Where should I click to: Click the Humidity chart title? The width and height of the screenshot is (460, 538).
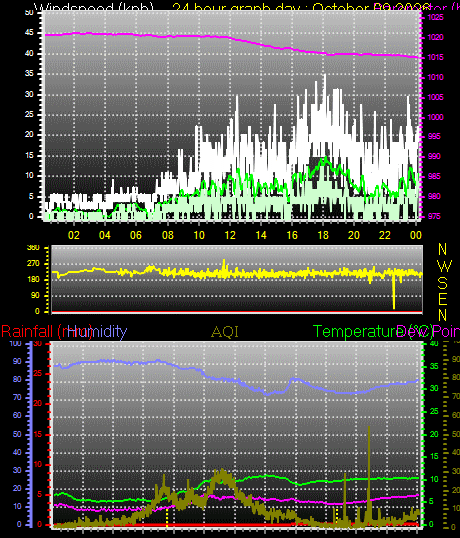click(x=97, y=331)
